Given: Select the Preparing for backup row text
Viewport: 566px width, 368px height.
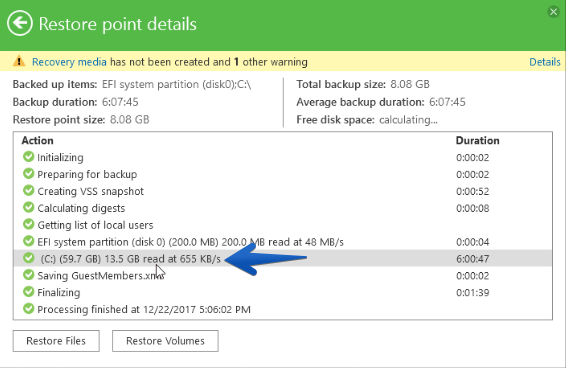Looking at the screenshot, I should pos(87,174).
